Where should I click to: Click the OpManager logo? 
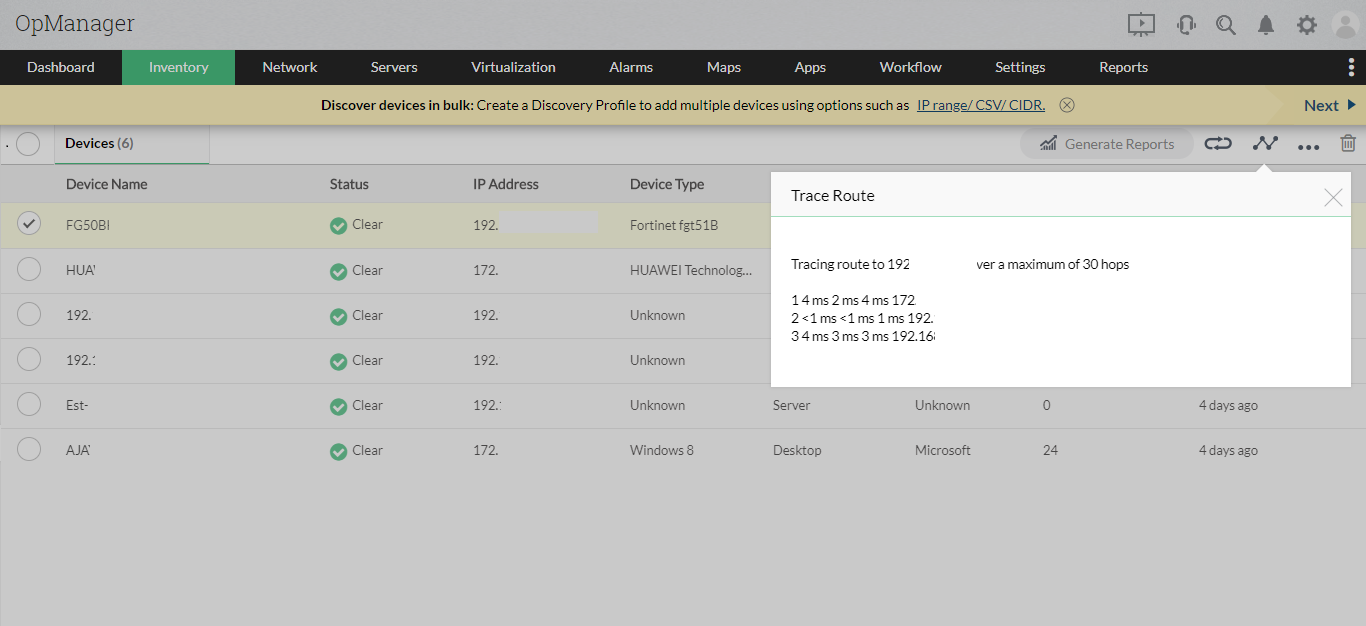[x=75, y=24]
